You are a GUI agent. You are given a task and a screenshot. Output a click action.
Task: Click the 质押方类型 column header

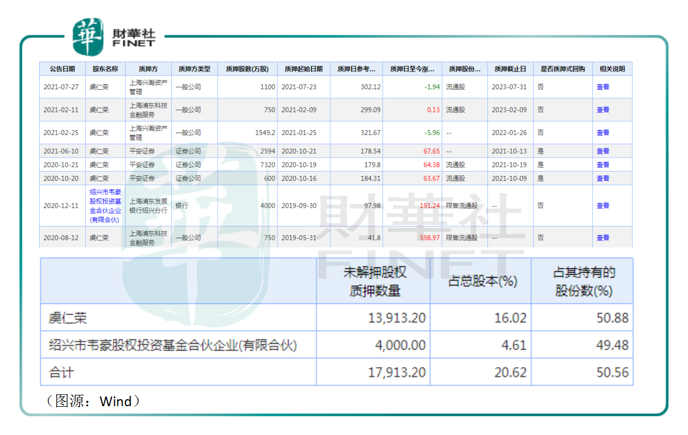pos(194,69)
